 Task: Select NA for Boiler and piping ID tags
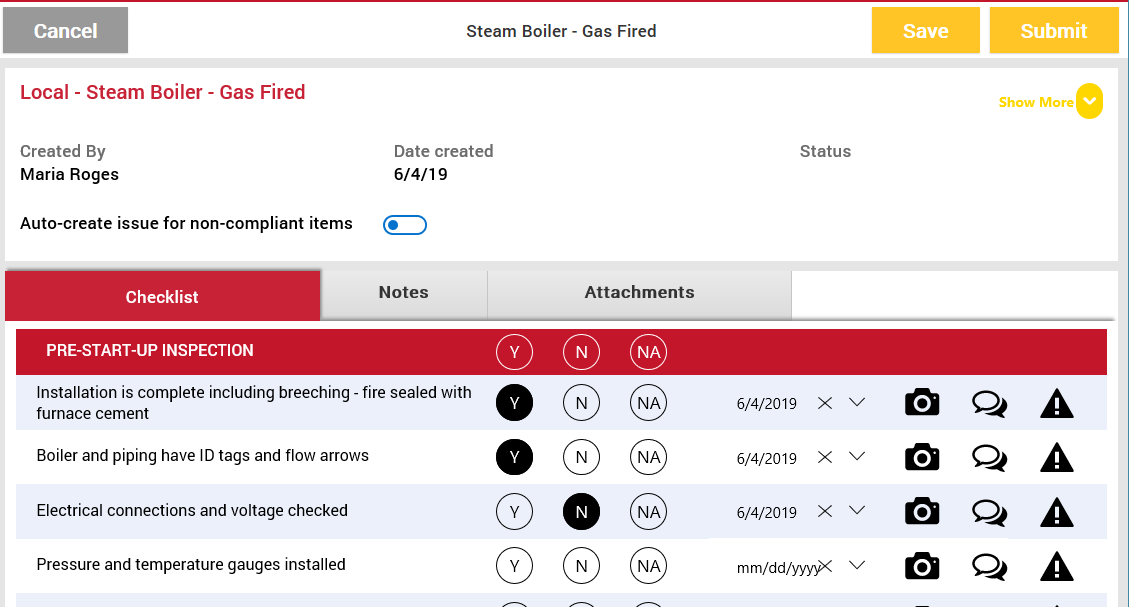648,458
